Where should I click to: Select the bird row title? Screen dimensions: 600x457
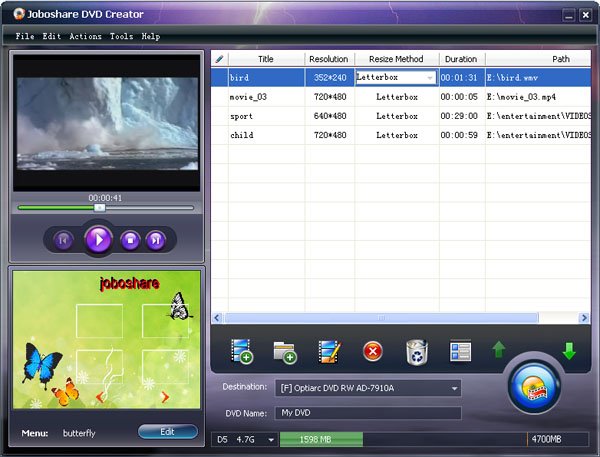(x=240, y=78)
